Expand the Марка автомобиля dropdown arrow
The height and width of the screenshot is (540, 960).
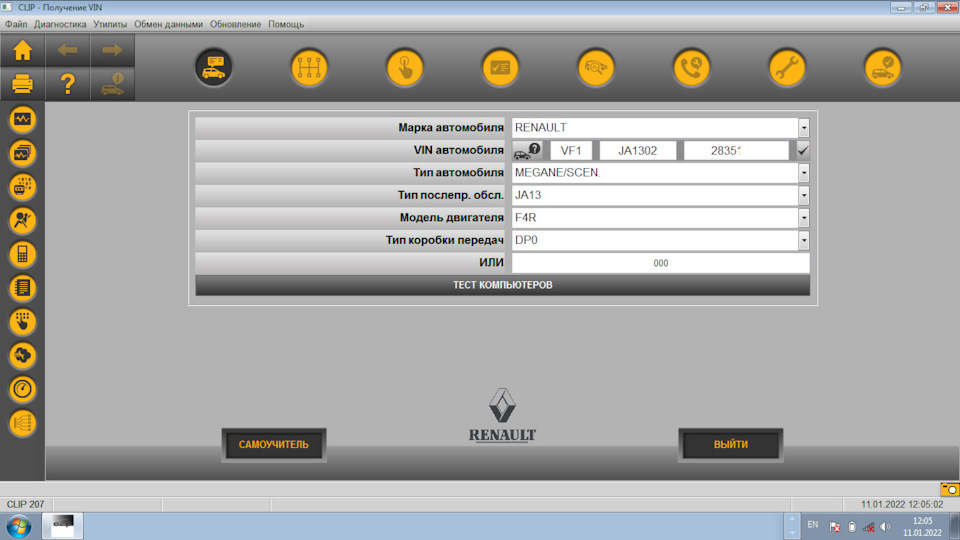tap(803, 128)
